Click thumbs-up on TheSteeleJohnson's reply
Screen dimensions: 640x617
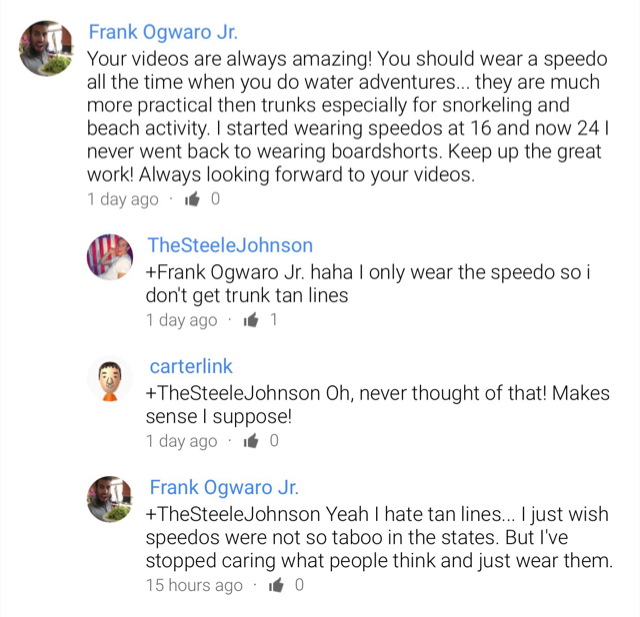(x=251, y=320)
